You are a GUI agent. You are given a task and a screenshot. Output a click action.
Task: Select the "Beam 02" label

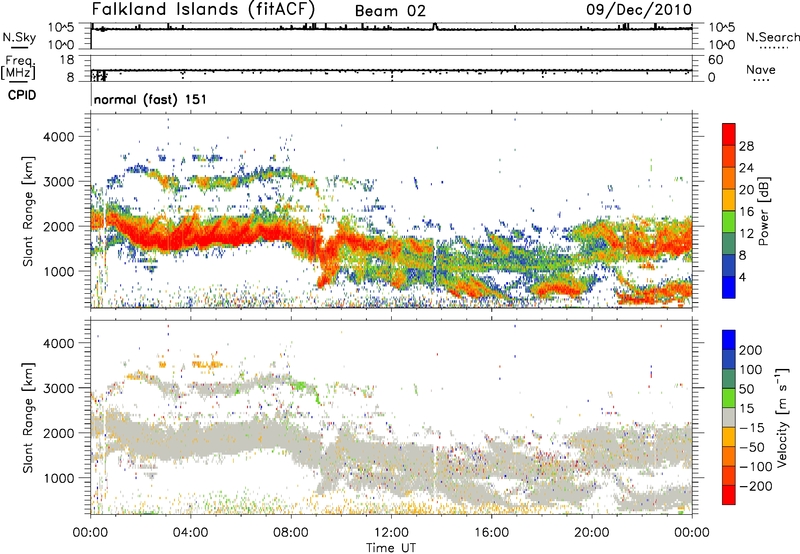point(390,11)
